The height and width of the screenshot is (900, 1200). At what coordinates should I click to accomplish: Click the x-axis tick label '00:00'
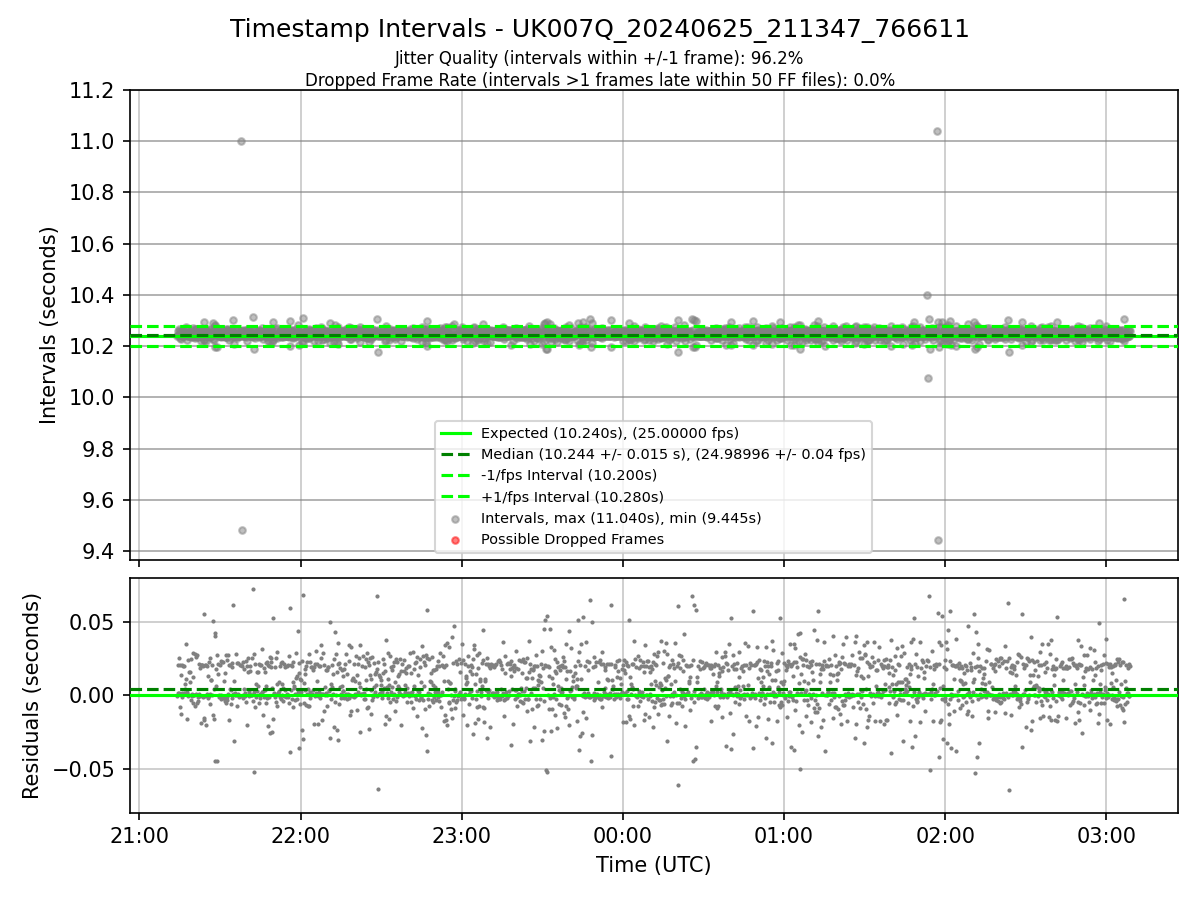tap(622, 835)
